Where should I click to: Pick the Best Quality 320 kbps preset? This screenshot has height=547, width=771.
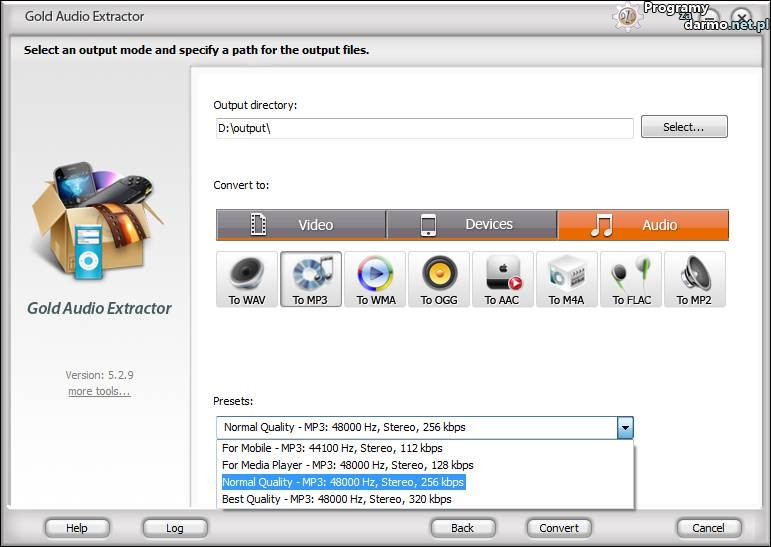point(337,499)
